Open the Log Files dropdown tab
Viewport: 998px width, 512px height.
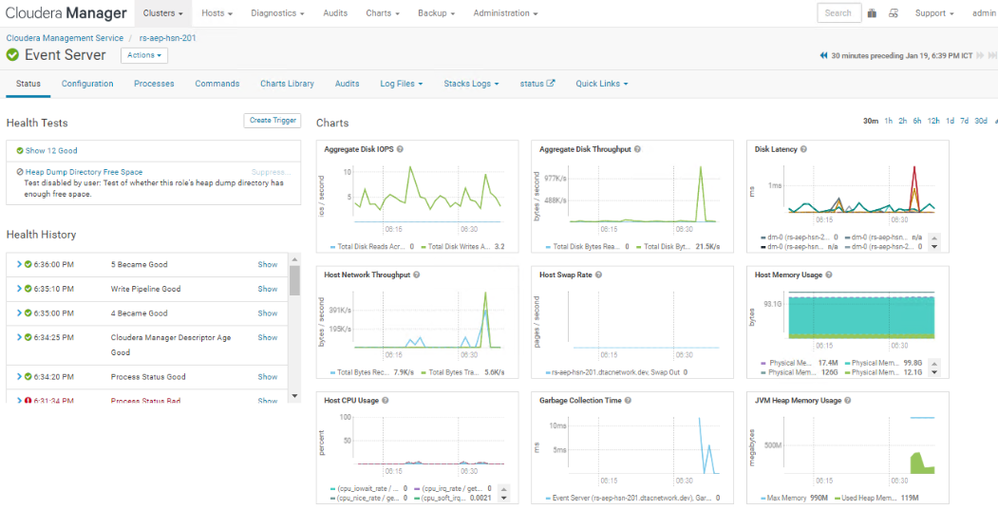click(x=401, y=84)
